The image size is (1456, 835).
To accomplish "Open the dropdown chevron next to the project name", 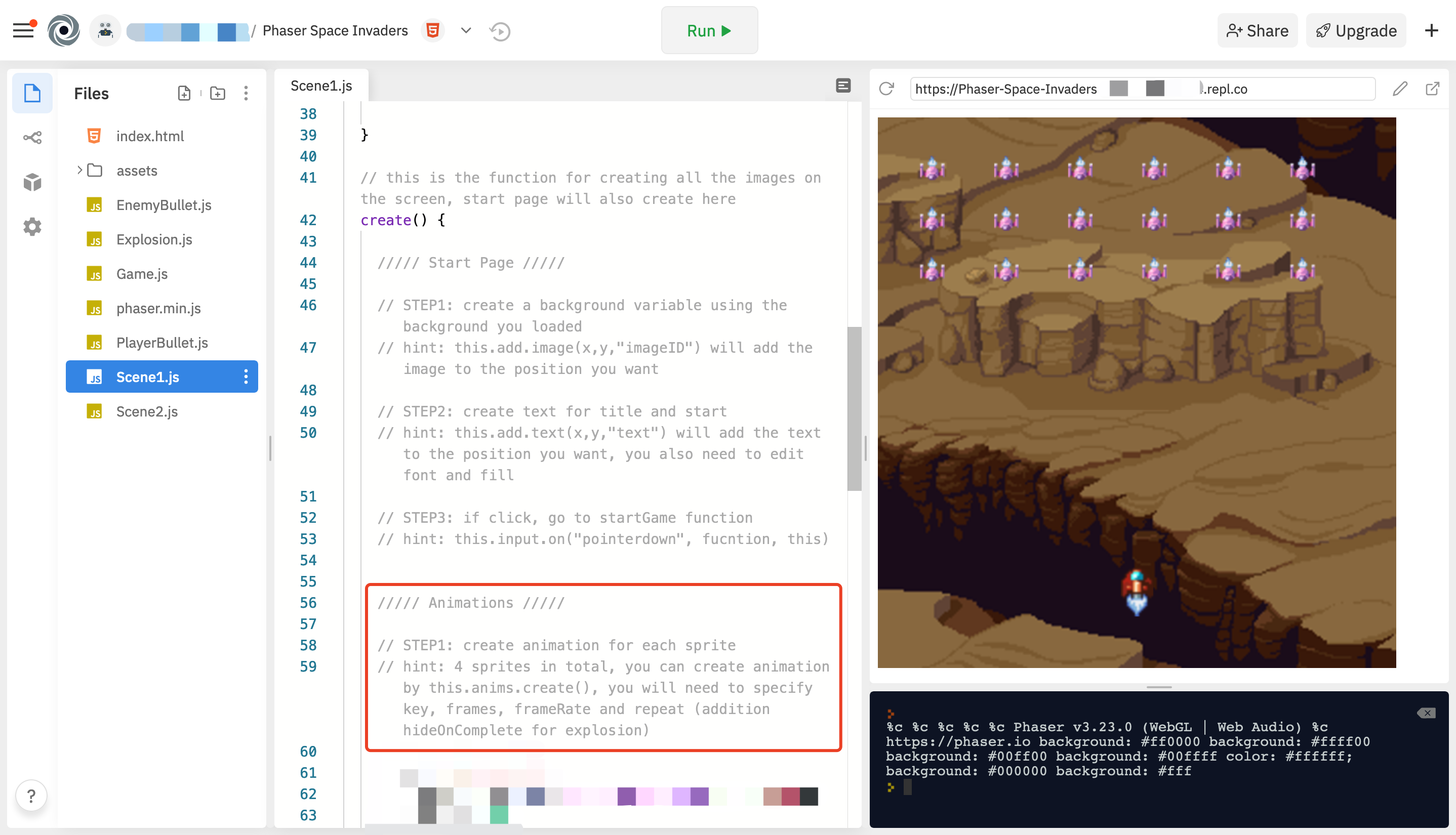I will pos(465,30).
